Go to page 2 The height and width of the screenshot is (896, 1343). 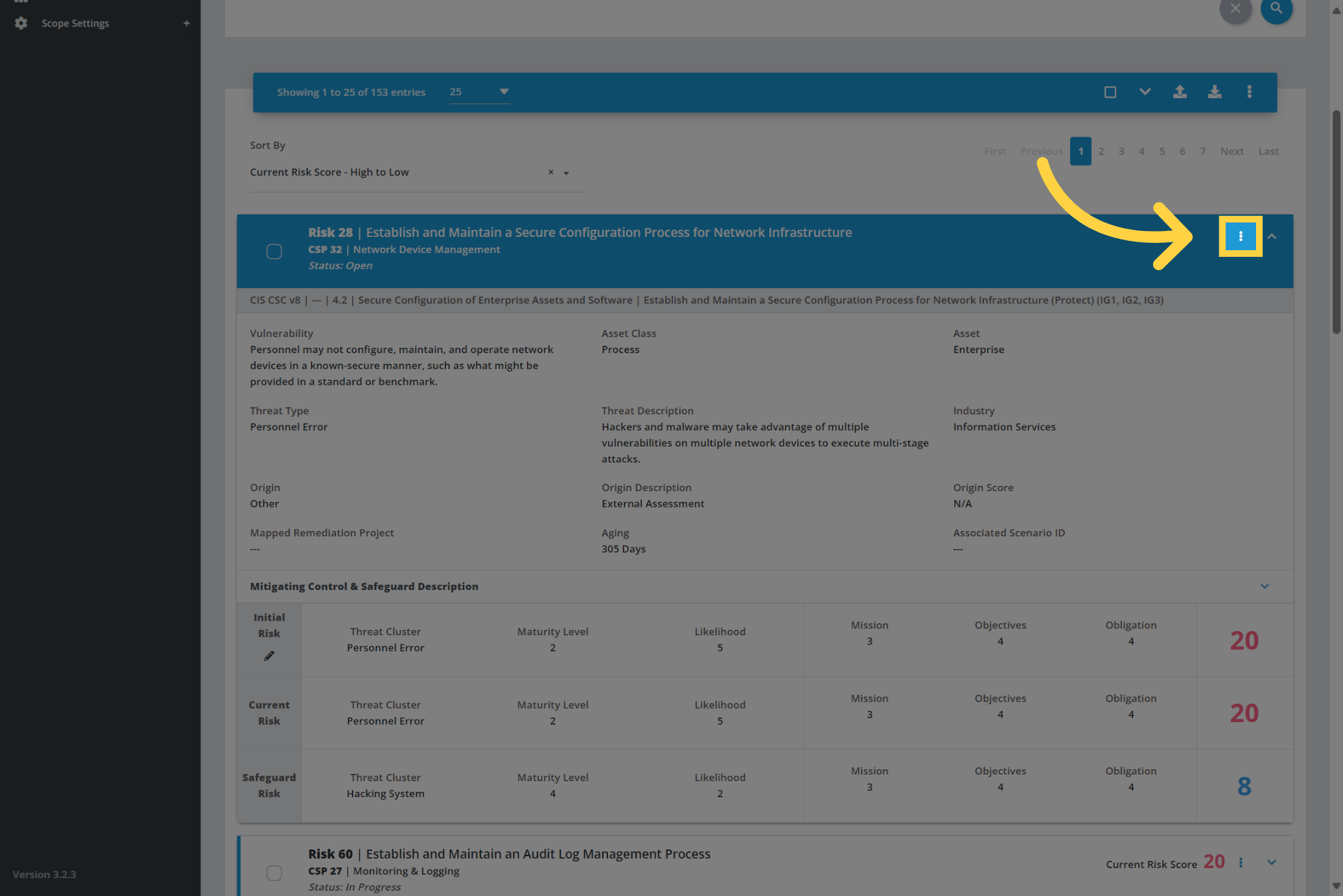tap(1101, 151)
